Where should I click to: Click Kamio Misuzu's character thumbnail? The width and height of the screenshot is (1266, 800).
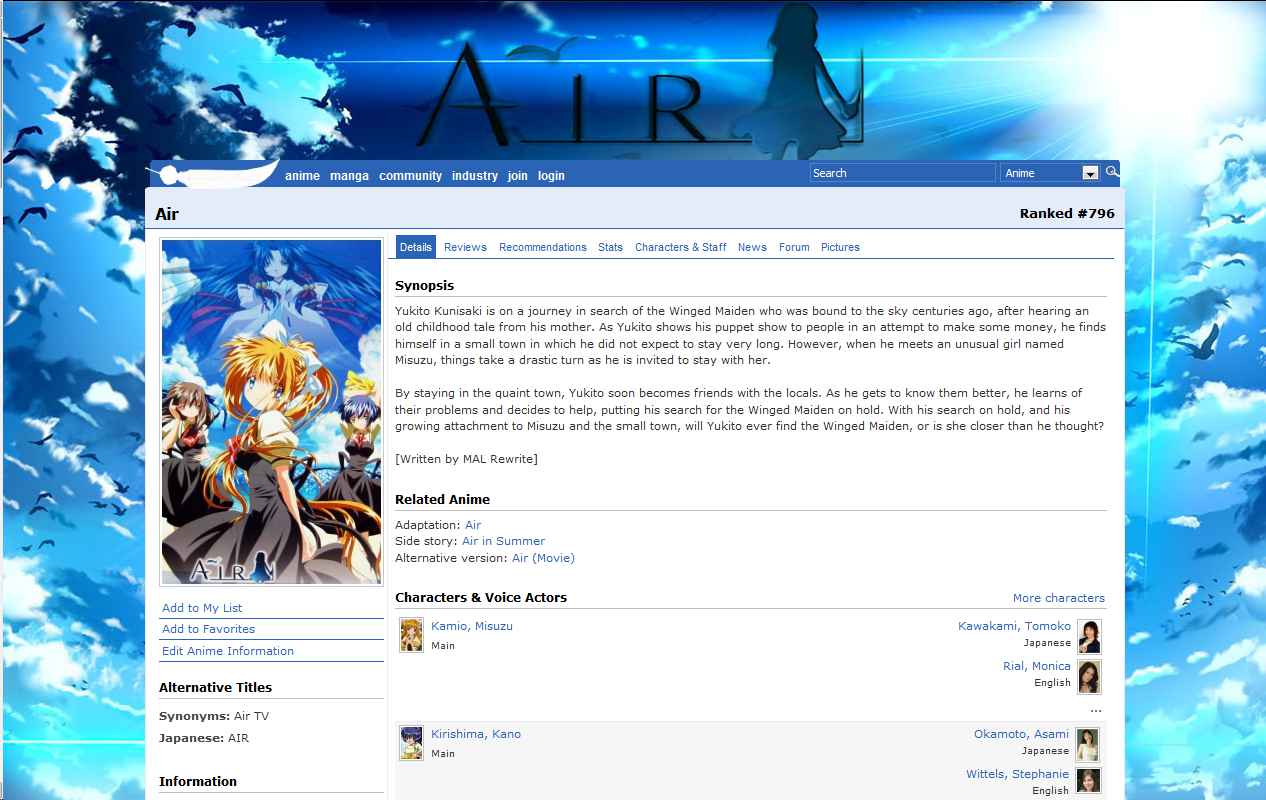point(411,635)
